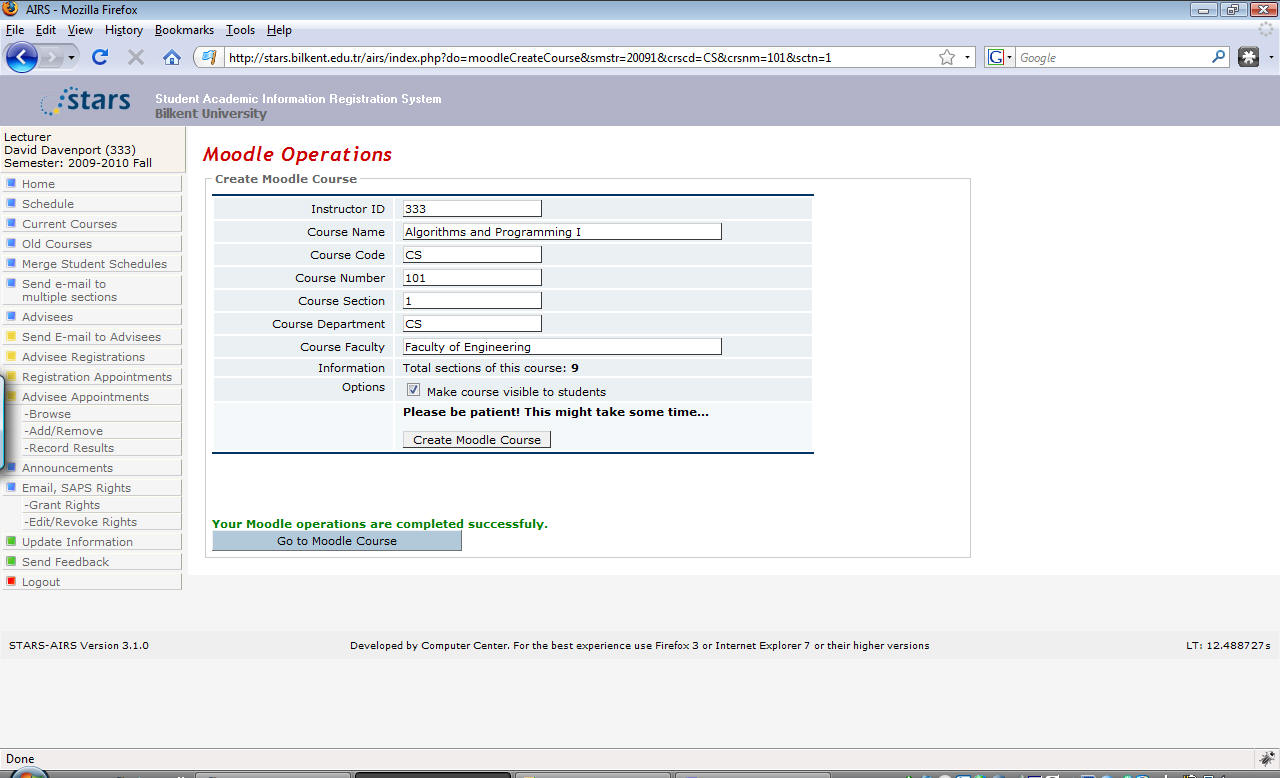This screenshot has width=1280, height=778.
Task: Go to the browser home page icon
Action: [172, 57]
